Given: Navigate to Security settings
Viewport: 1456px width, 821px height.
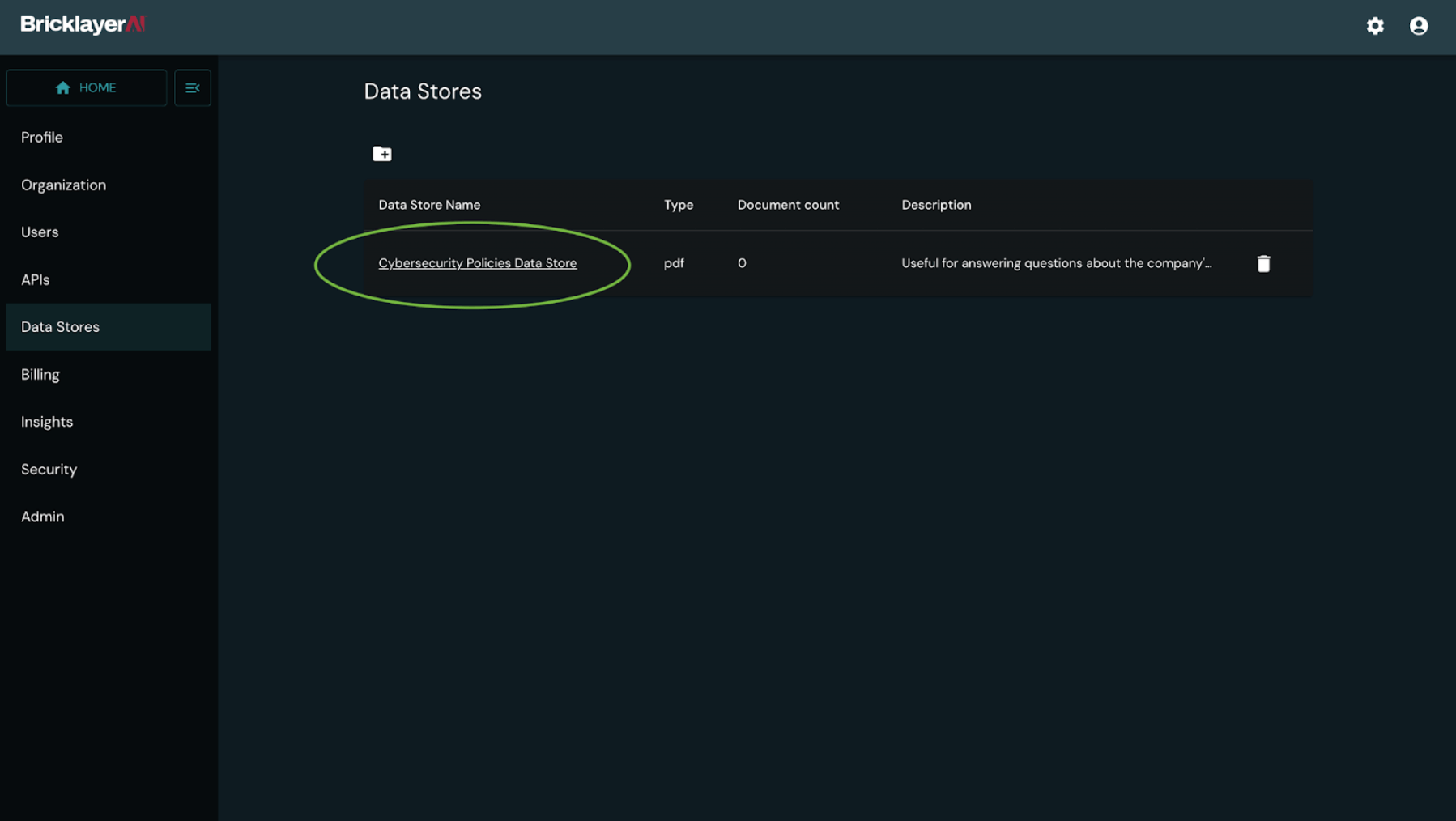Looking at the screenshot, I should (x=49, y=470).
